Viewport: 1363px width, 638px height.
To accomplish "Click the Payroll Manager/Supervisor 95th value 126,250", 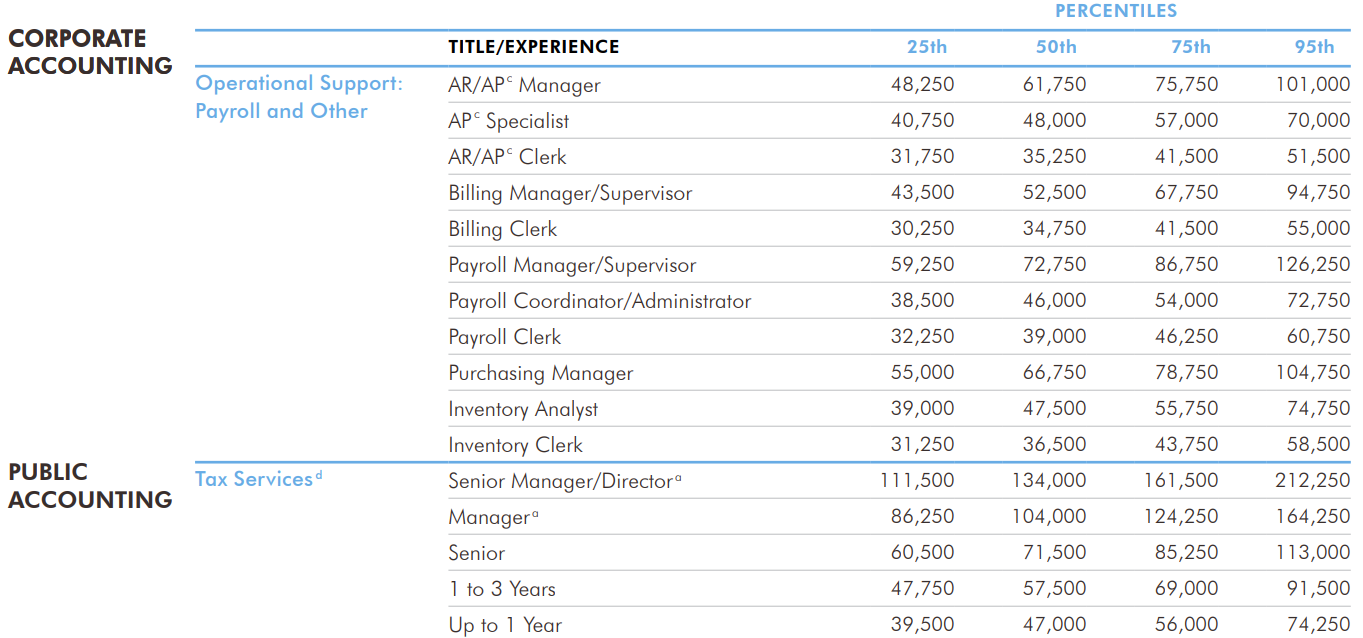I will [1312, 265].
